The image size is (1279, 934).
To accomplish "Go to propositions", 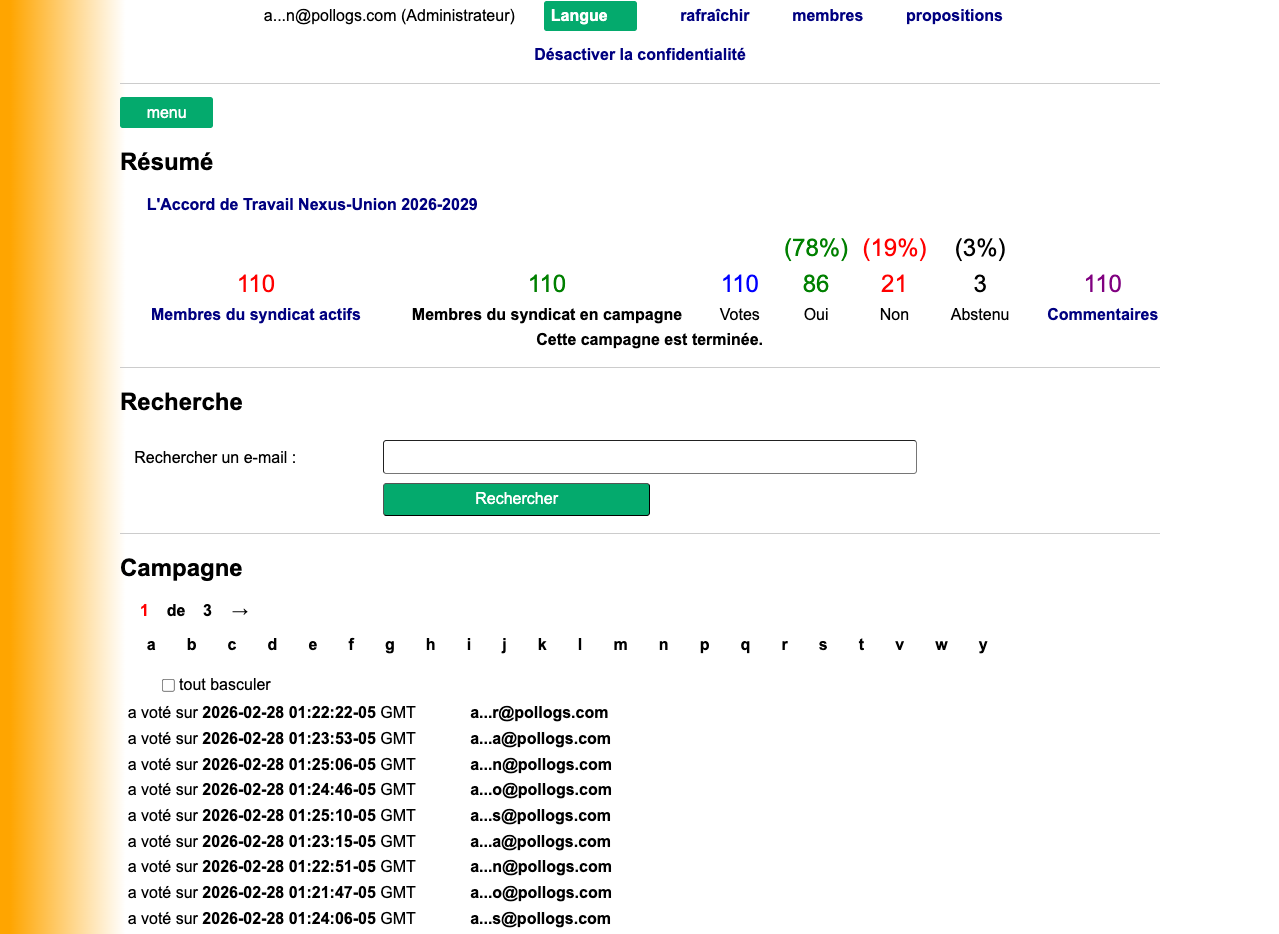I will tap(953, 16).
